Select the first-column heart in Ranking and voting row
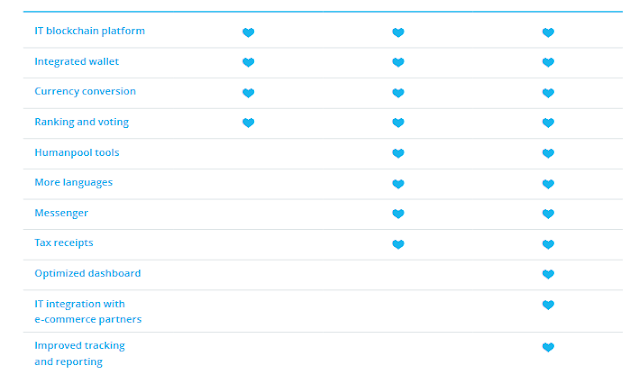This screenshot has width=640, height=375. coord(248,122)
